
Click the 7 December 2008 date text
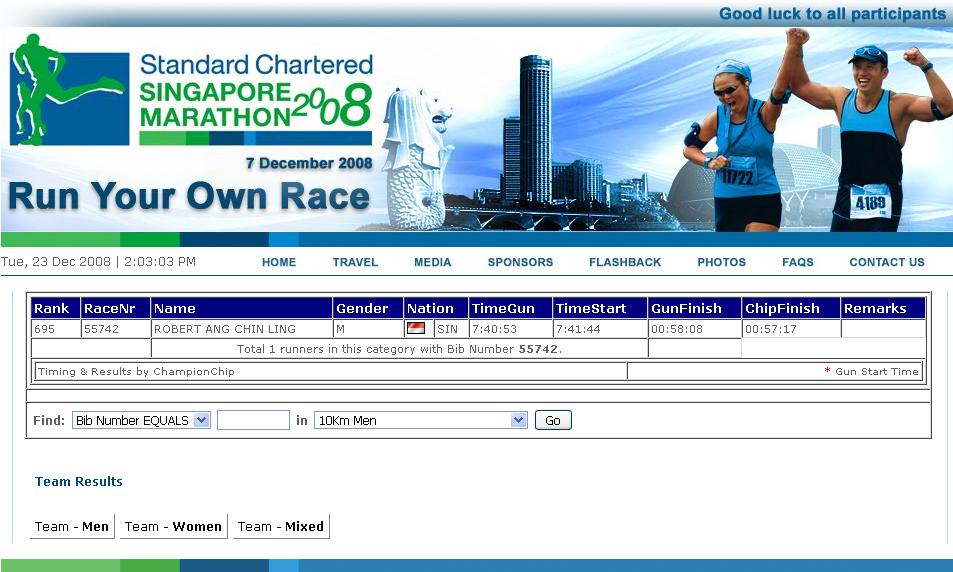[309, 163]
